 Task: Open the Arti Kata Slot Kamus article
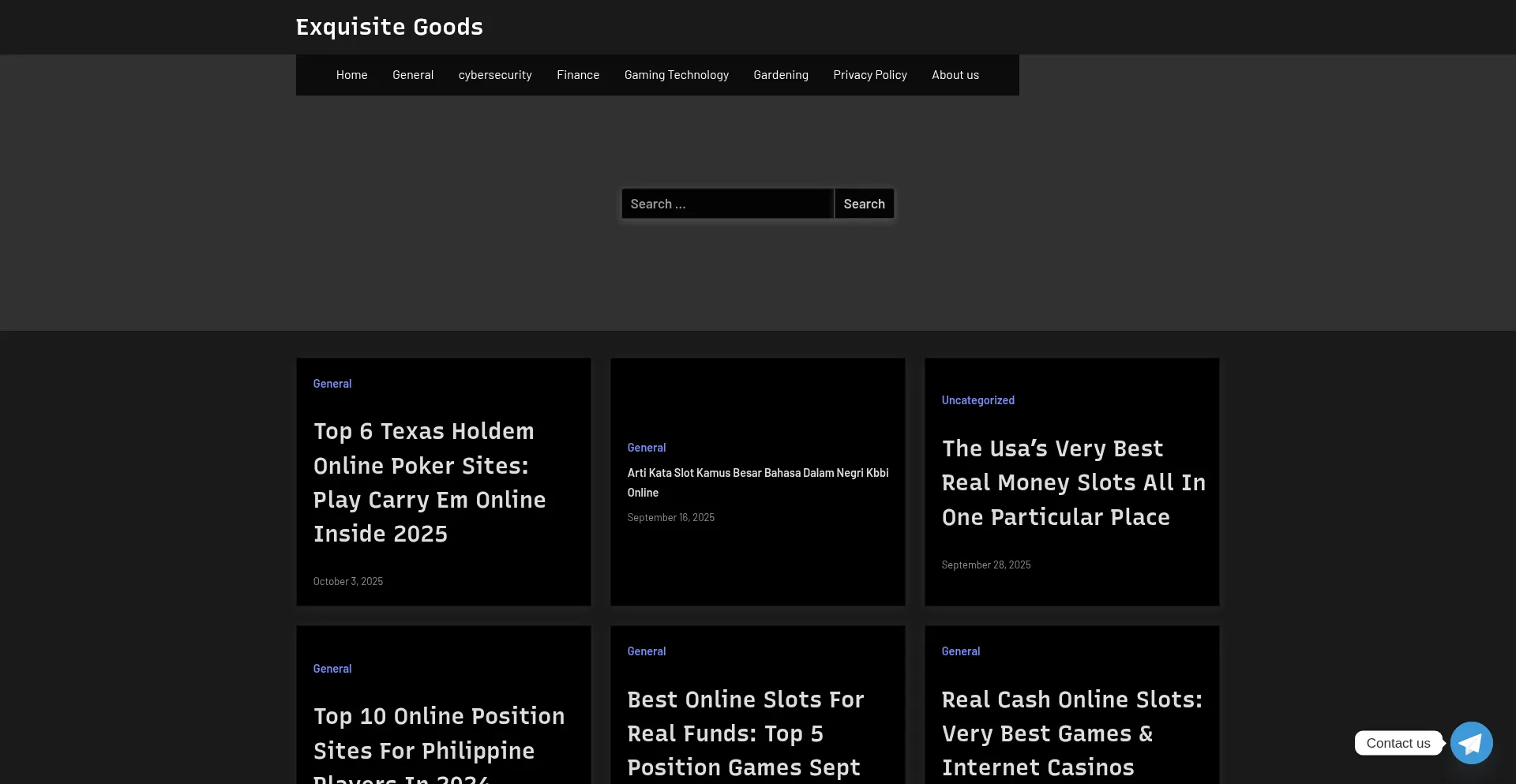tap(758, 482)
